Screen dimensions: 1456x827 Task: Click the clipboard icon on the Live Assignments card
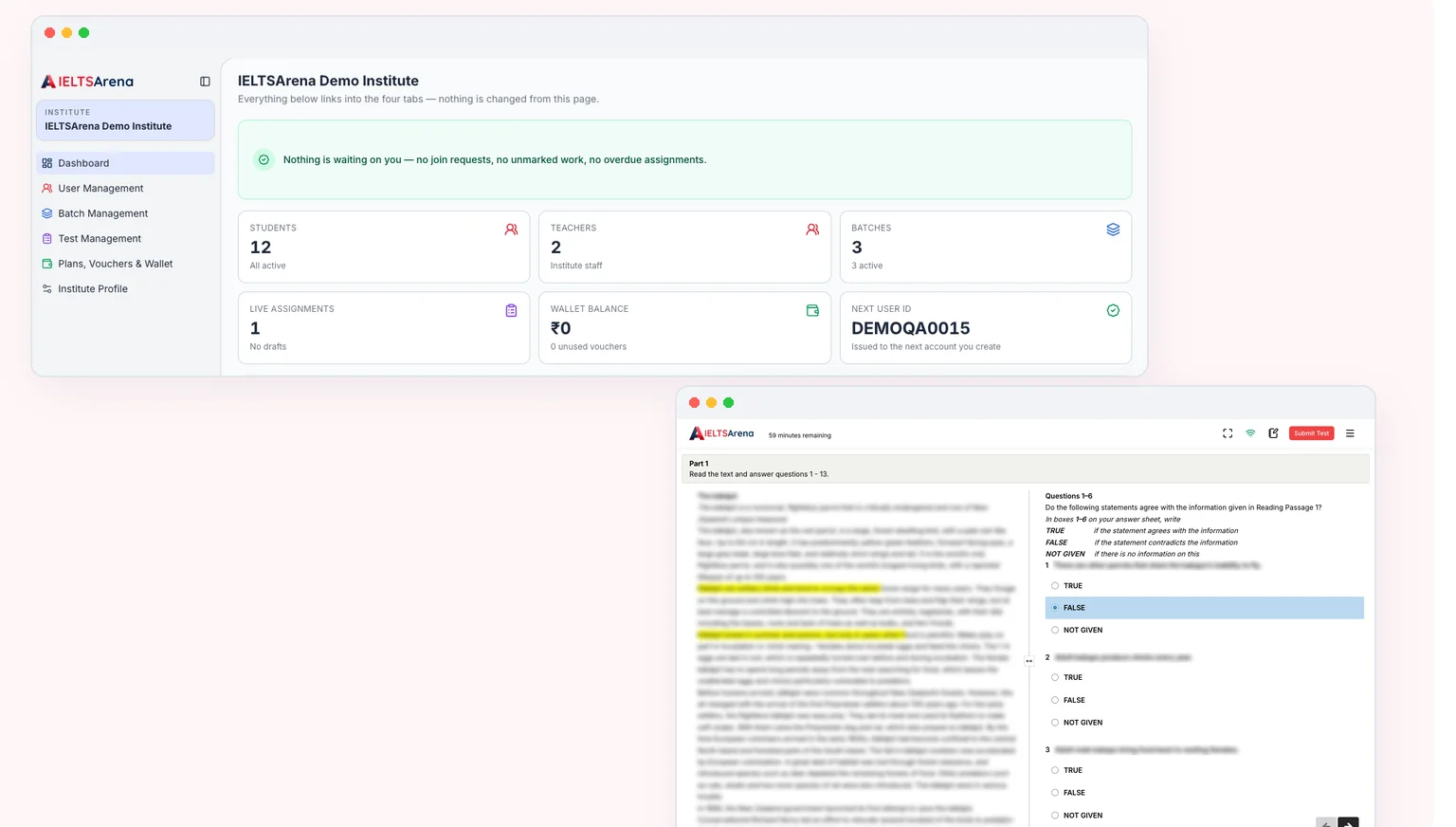(511, 310)
